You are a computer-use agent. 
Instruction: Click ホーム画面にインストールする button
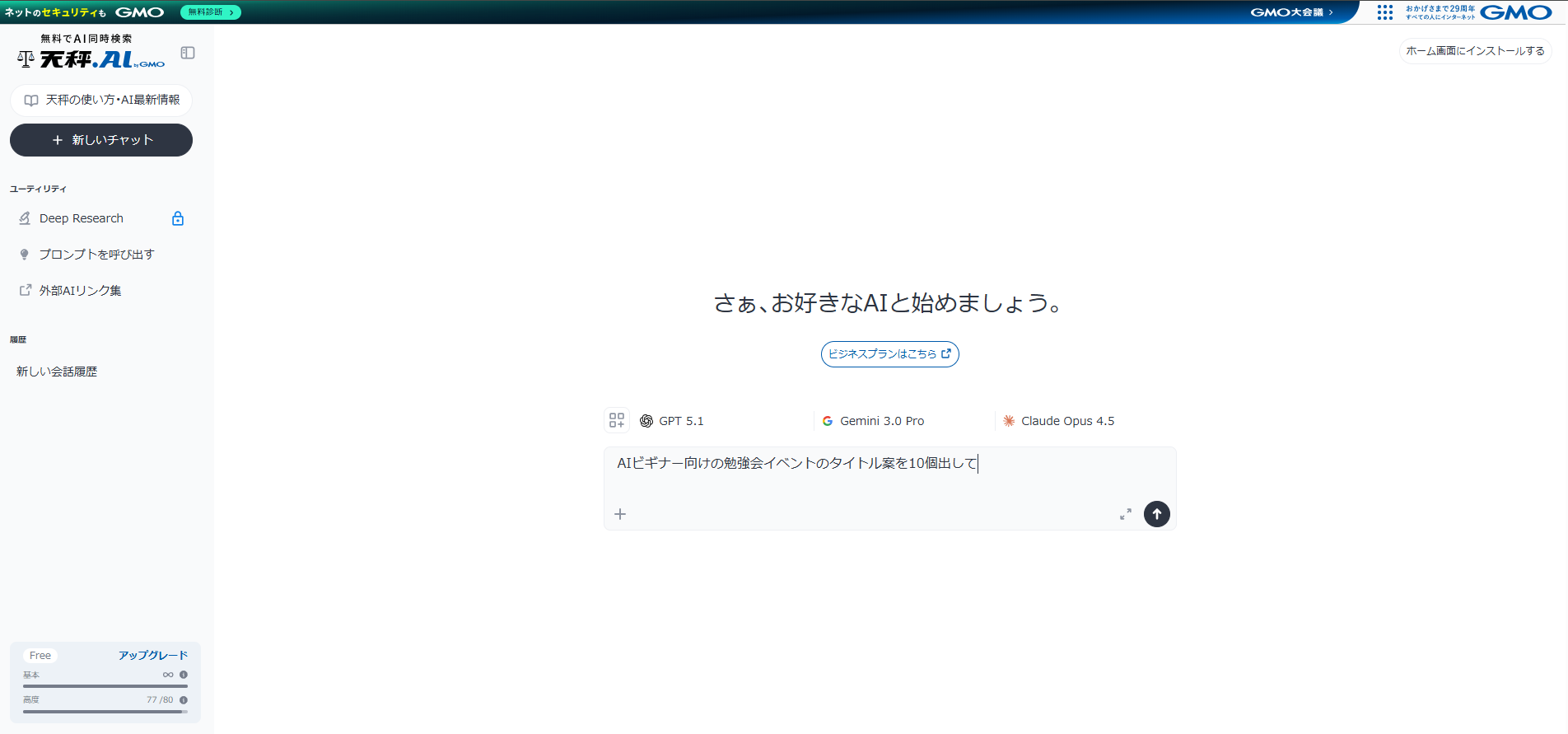(x=1476, y=51)
